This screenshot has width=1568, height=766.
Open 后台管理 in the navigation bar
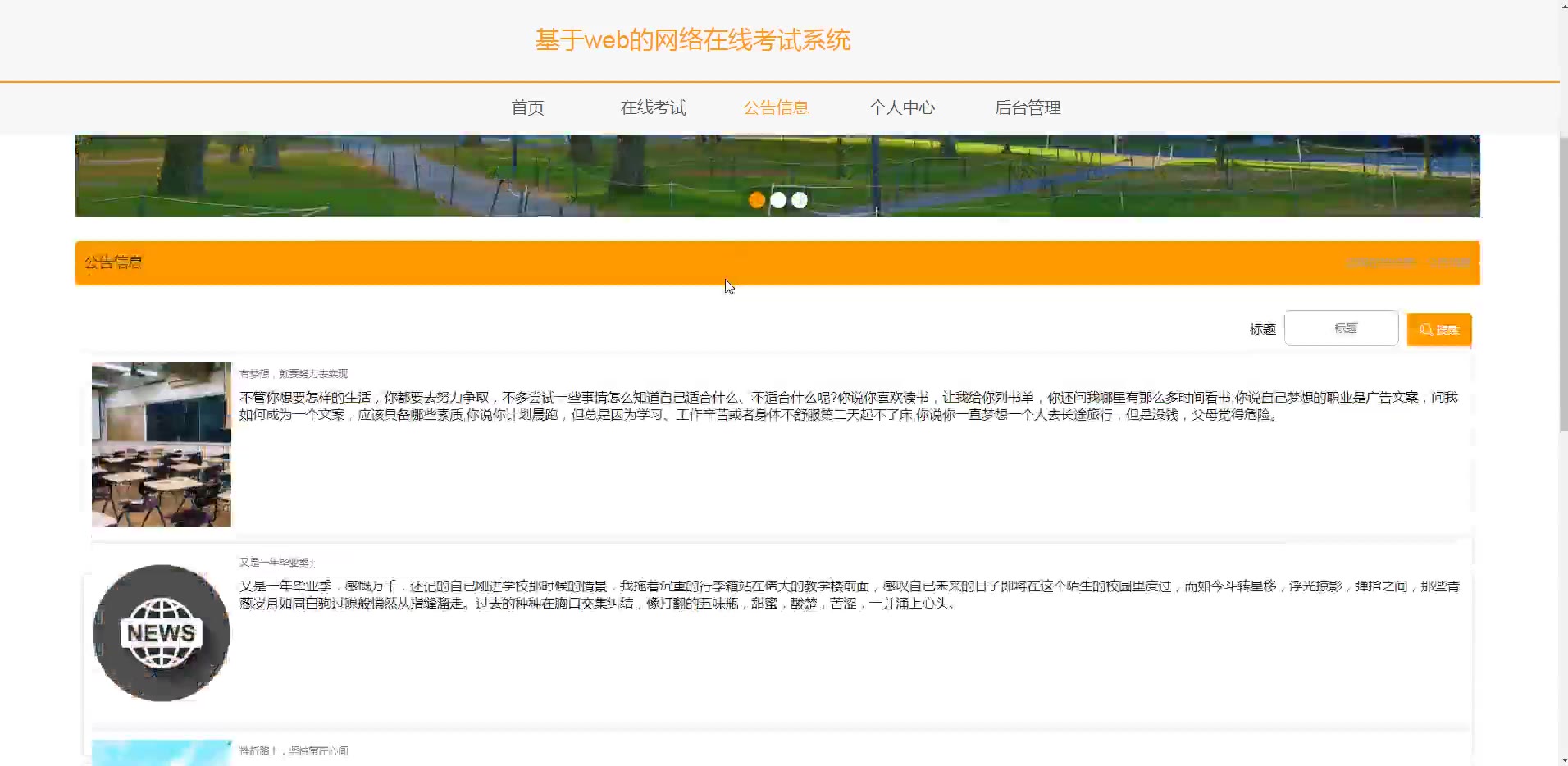1028,107
